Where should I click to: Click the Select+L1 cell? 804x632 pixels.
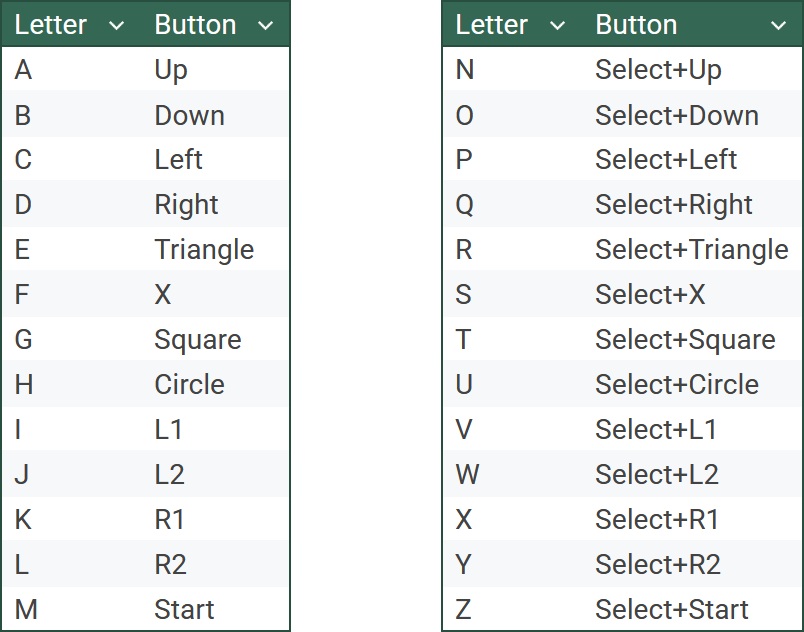click(656, 430)
